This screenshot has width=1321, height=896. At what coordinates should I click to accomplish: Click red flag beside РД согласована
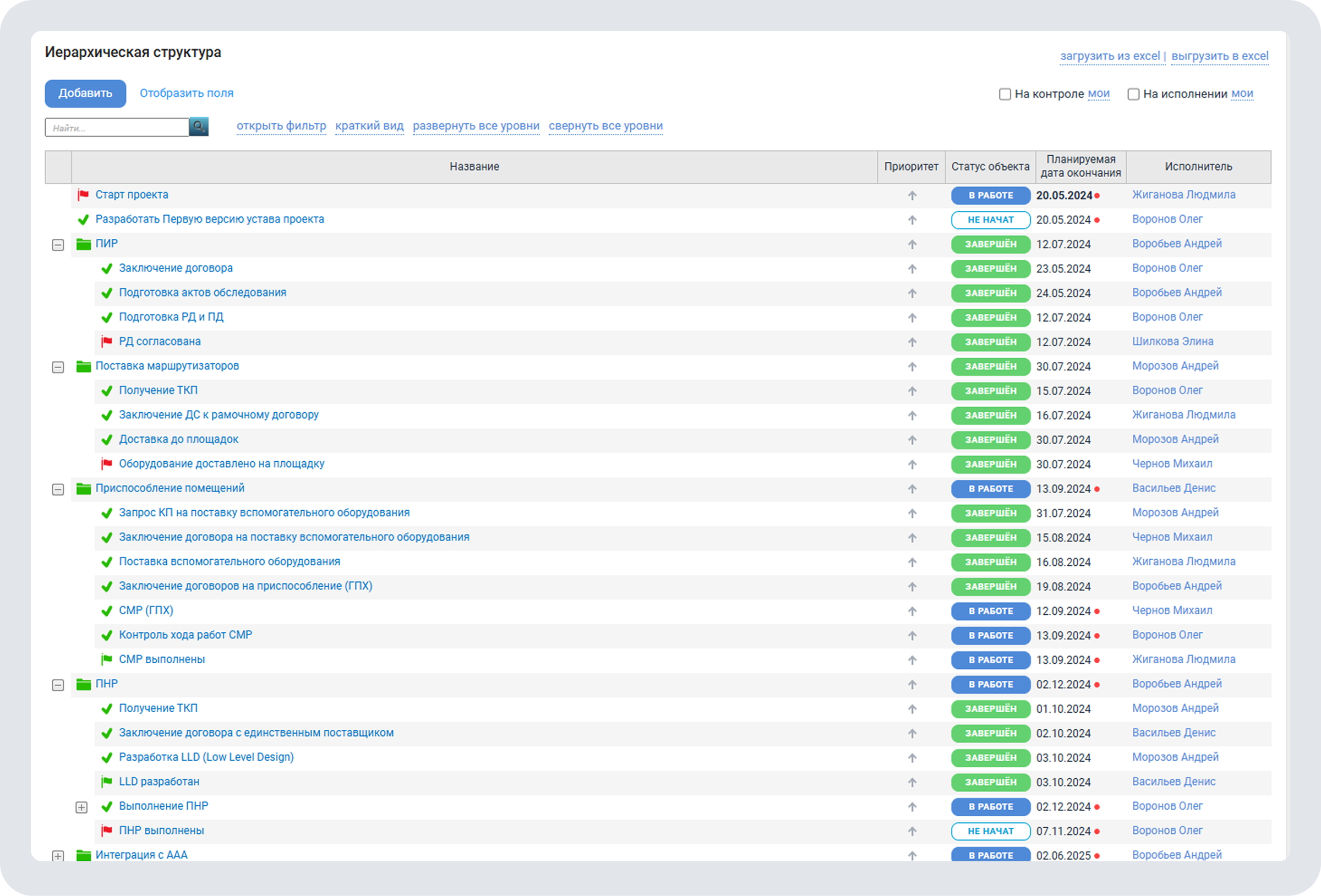click(107, 342)
